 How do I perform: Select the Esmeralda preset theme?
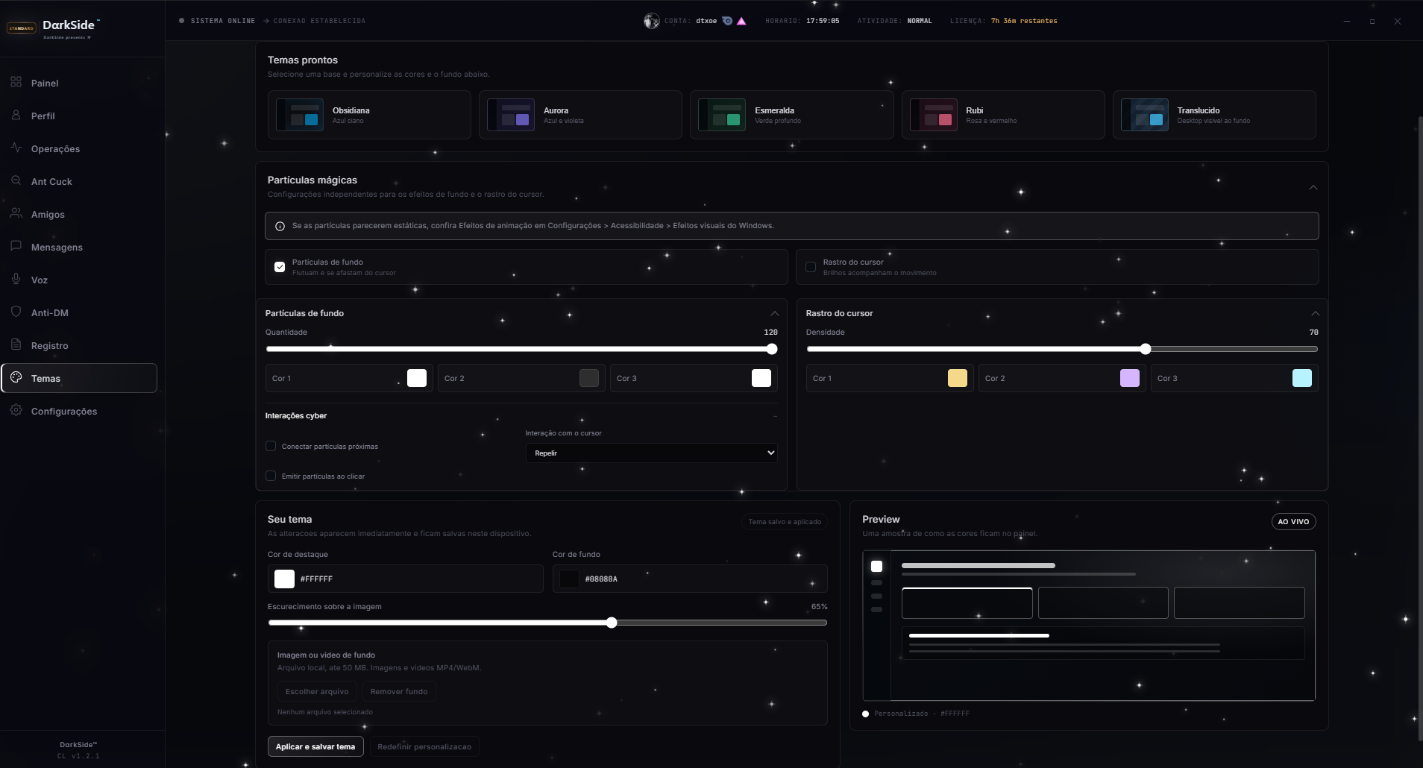point(792,115)
